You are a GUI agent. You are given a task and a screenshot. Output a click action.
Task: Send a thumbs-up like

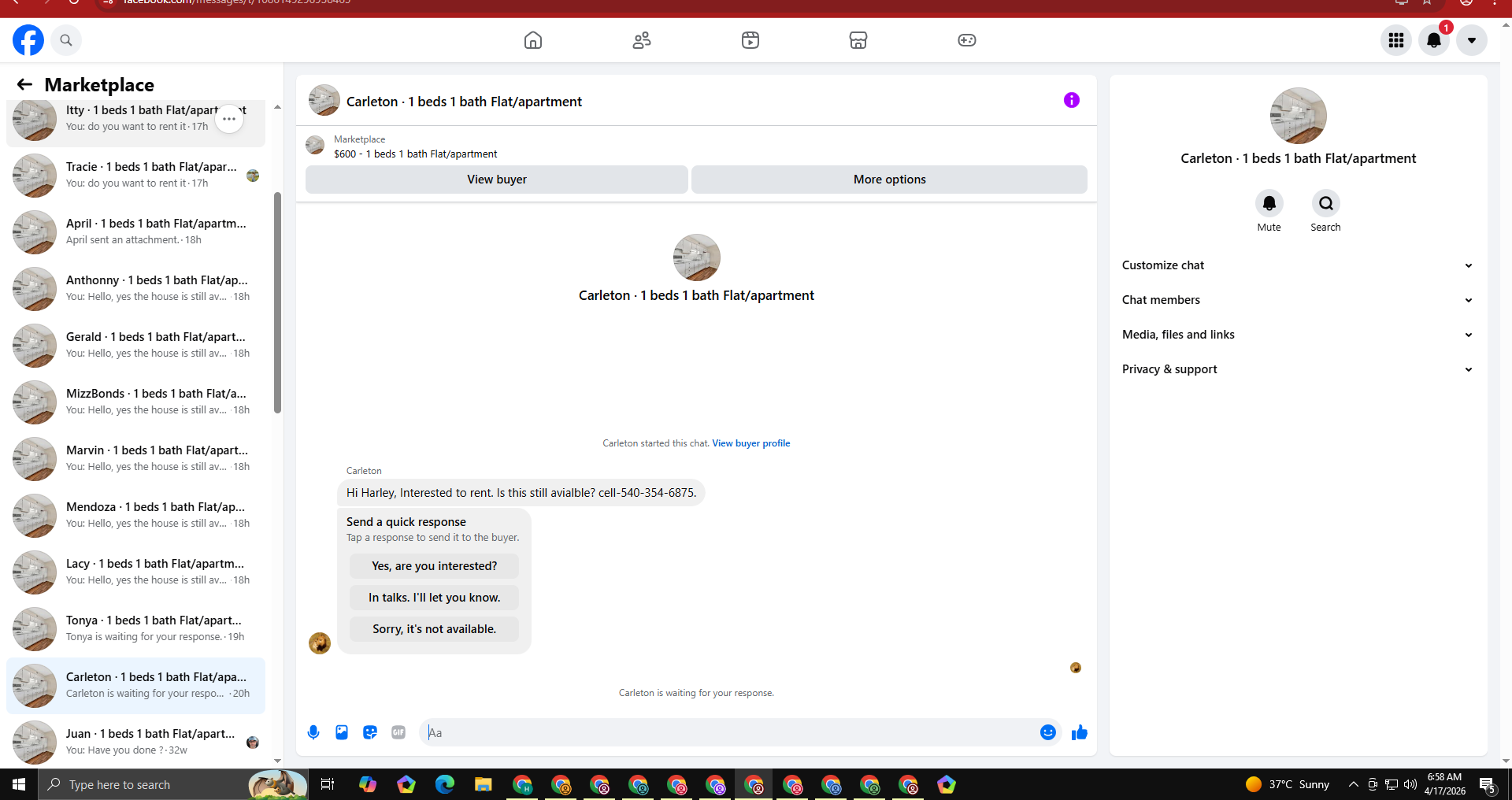coord(1080,732)
